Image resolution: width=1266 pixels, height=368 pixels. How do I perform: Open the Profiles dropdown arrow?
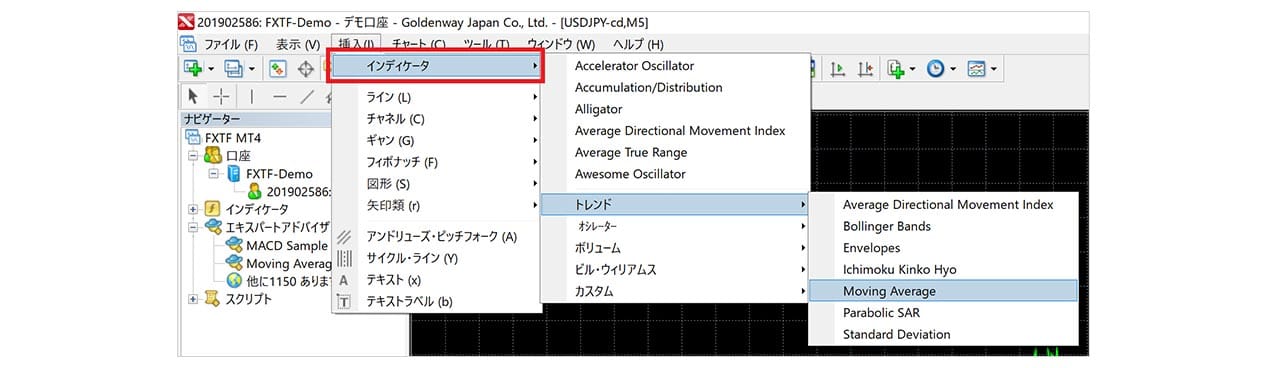(x=251, y=69)
